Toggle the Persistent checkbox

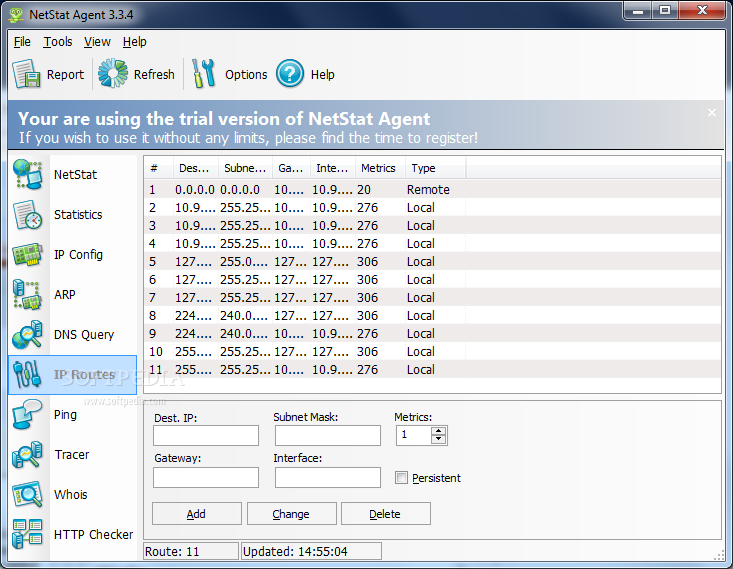[401, 477]
